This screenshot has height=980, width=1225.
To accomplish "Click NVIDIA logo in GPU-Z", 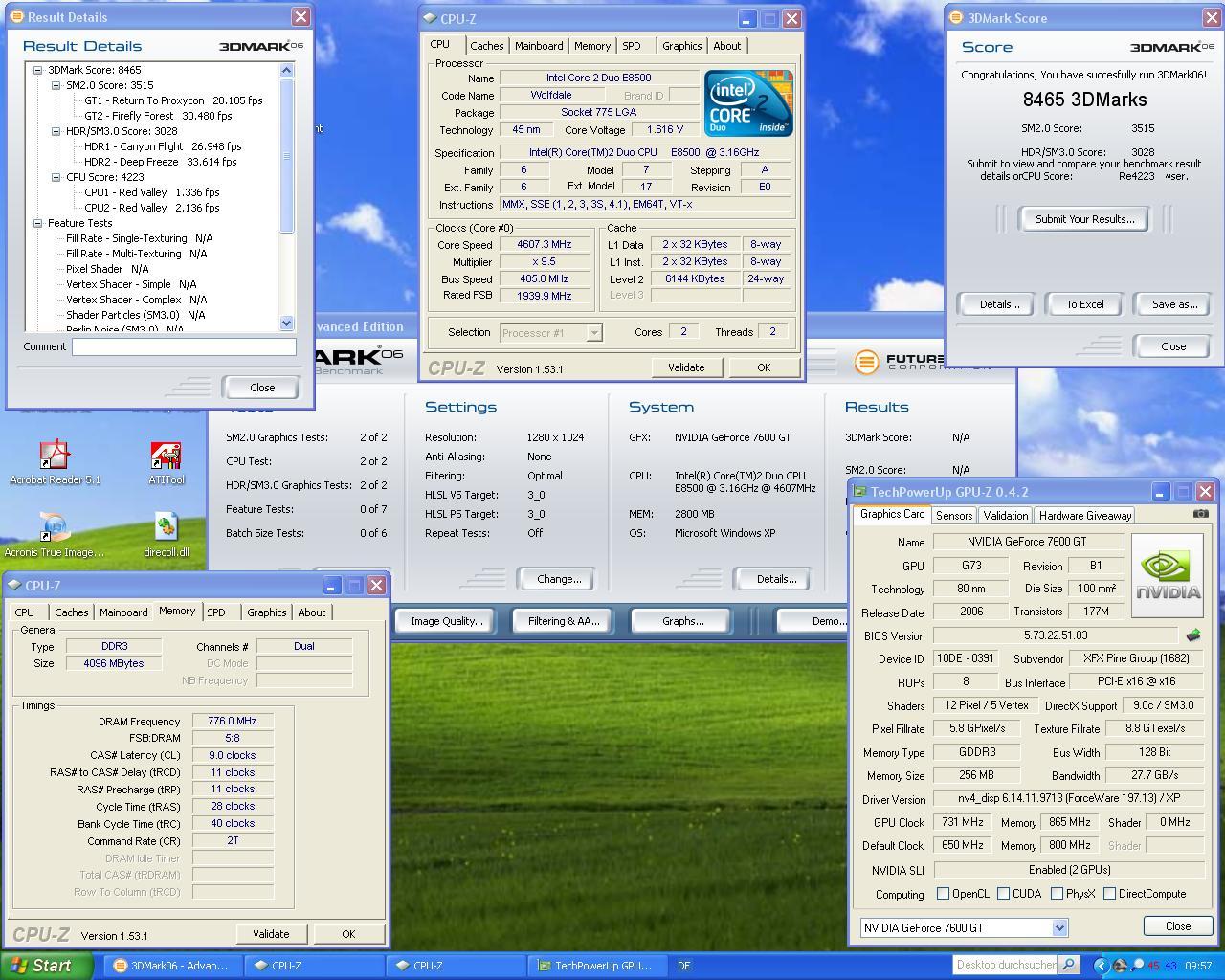I will pos(1168,575).
